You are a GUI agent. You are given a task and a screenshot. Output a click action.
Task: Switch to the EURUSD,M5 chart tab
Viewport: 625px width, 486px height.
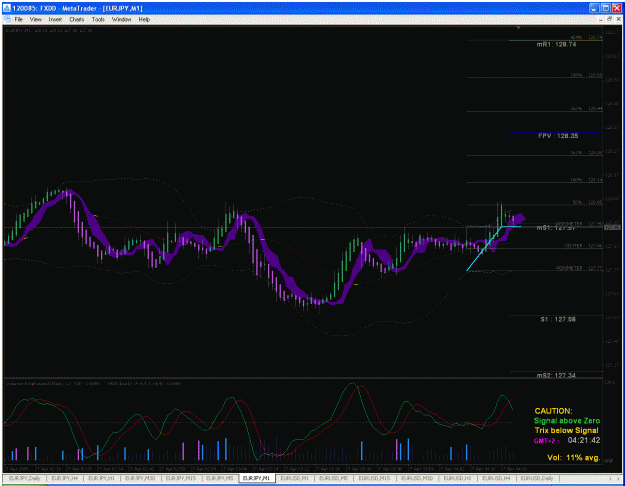[334, 478]
